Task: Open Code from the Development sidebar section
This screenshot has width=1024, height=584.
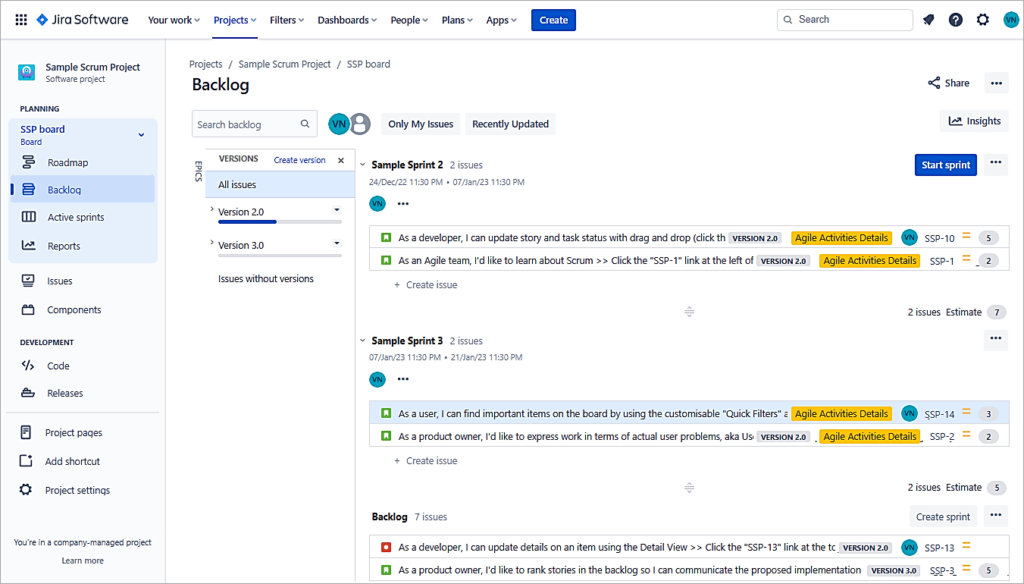Action: [x=58, y=365]
